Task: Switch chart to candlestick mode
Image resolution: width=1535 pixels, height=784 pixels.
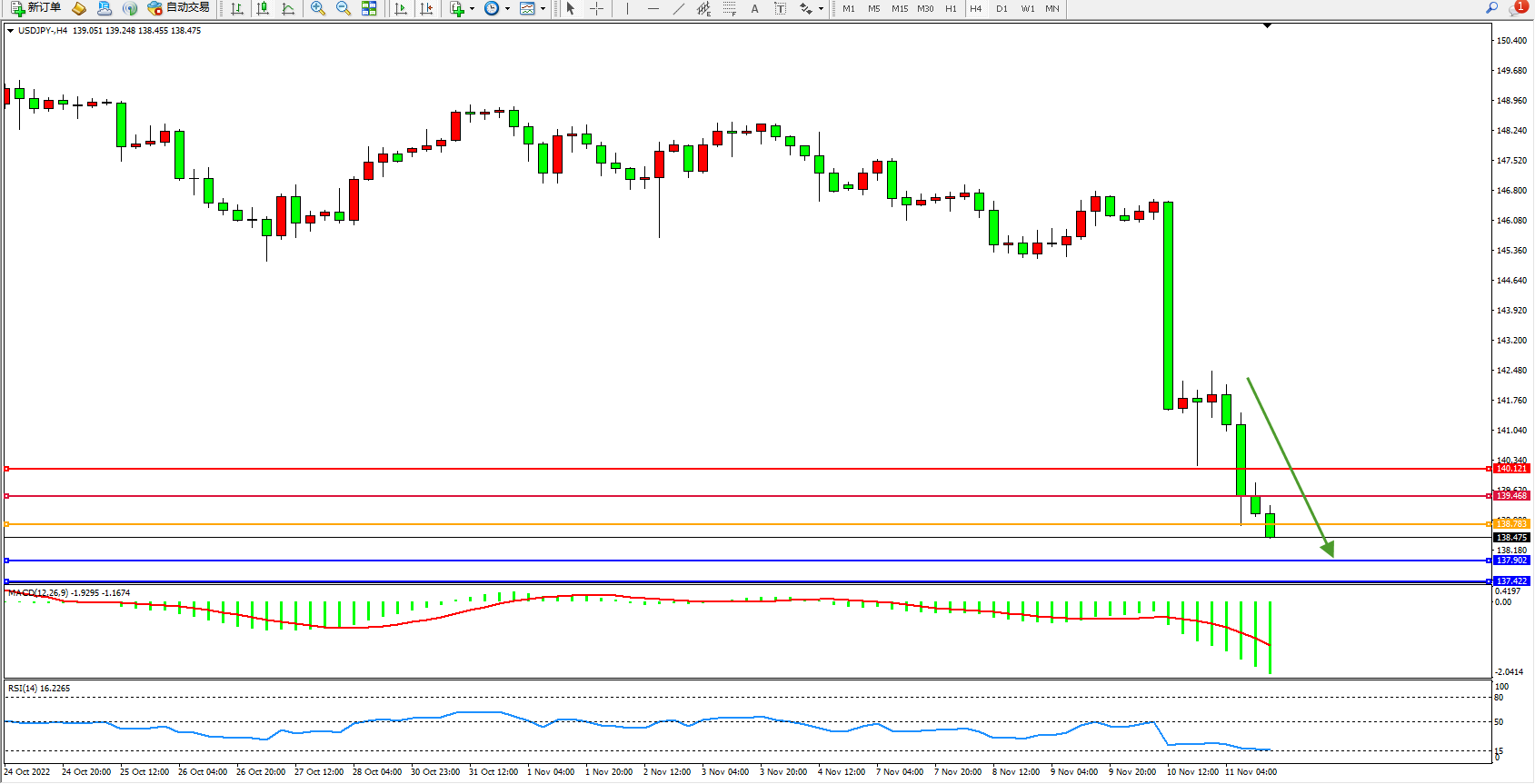Action: pyautogui.click(x=263, y=8)
